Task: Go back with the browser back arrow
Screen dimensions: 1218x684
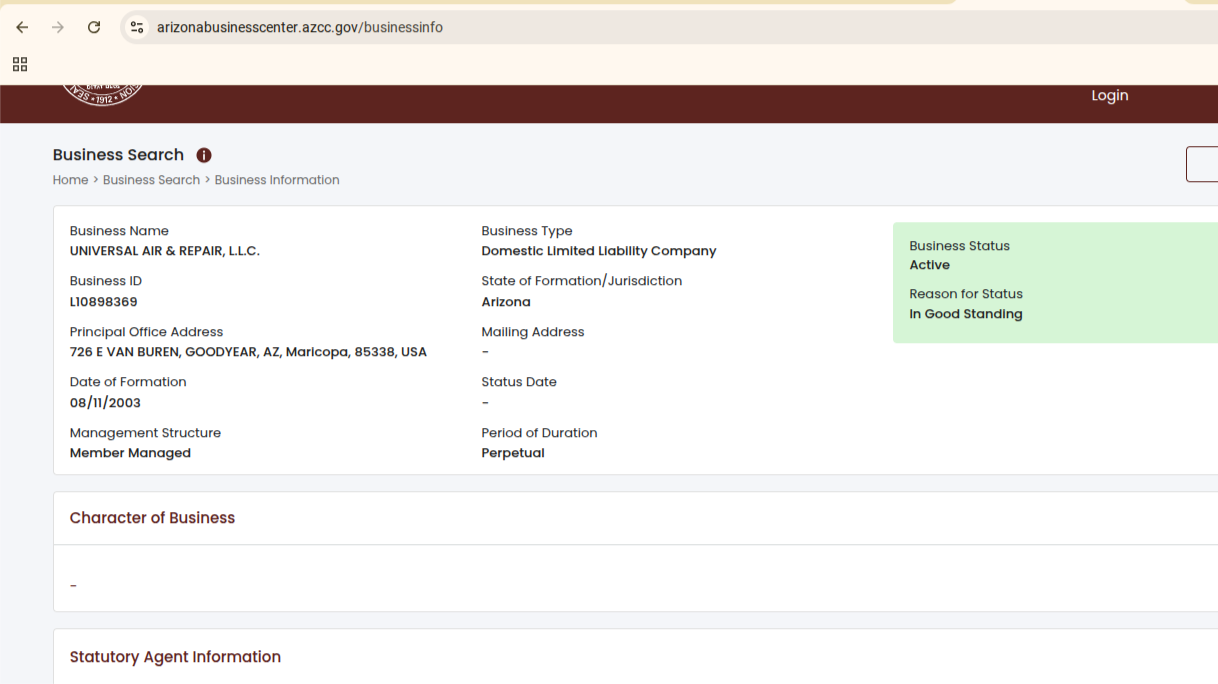Action: click(22, 27)
